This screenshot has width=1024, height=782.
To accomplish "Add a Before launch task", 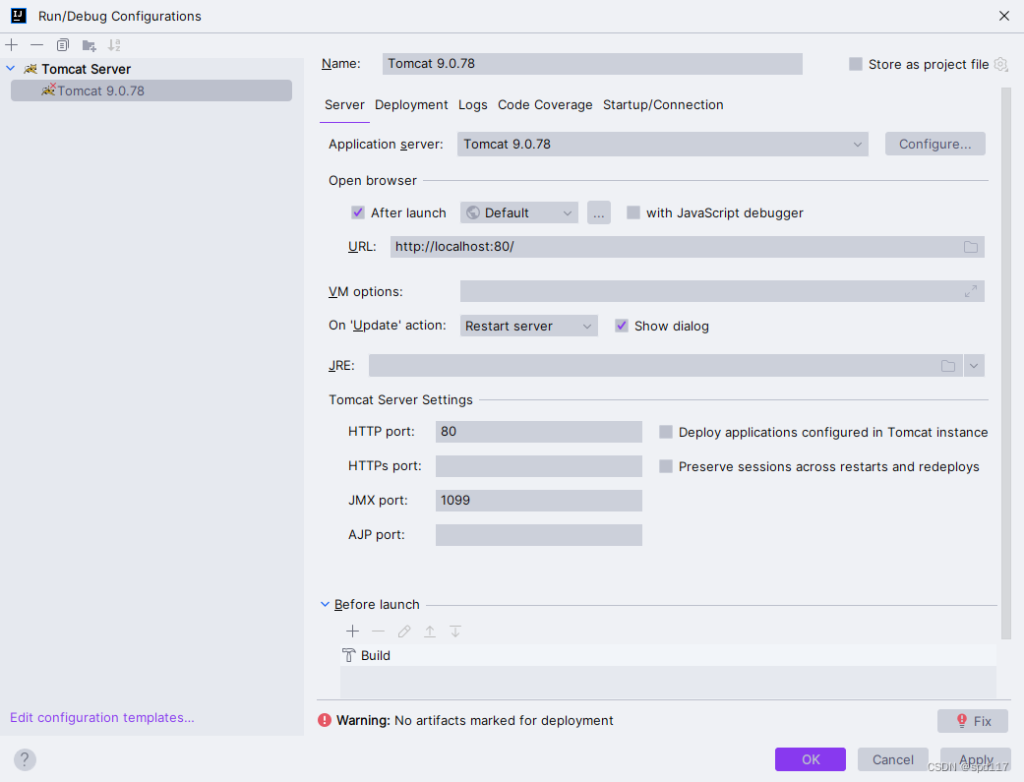I will (353, 631).
